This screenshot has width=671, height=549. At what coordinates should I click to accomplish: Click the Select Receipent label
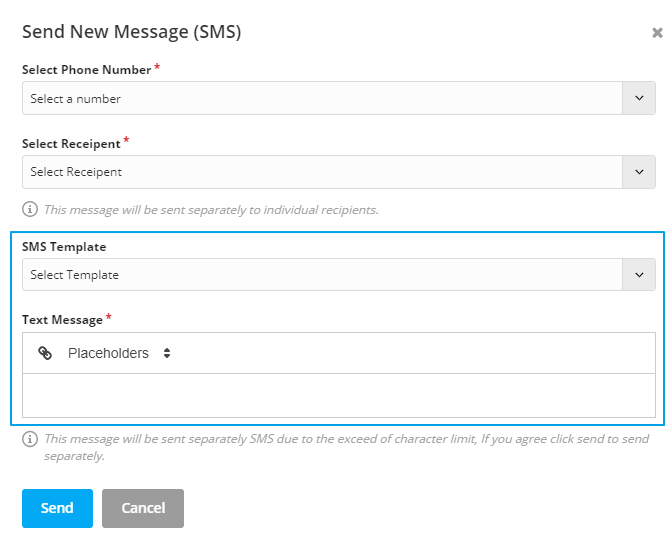(71, 144)
